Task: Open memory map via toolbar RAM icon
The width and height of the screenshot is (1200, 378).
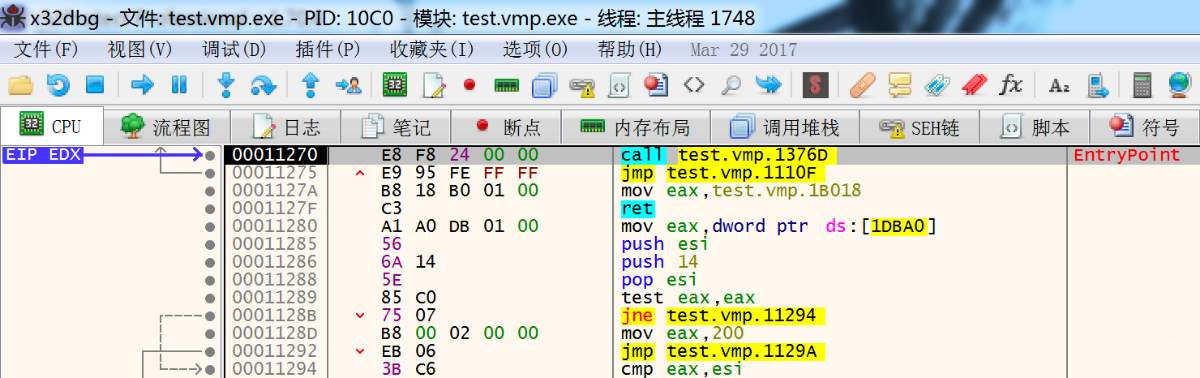Action: [x=506, y=85]
